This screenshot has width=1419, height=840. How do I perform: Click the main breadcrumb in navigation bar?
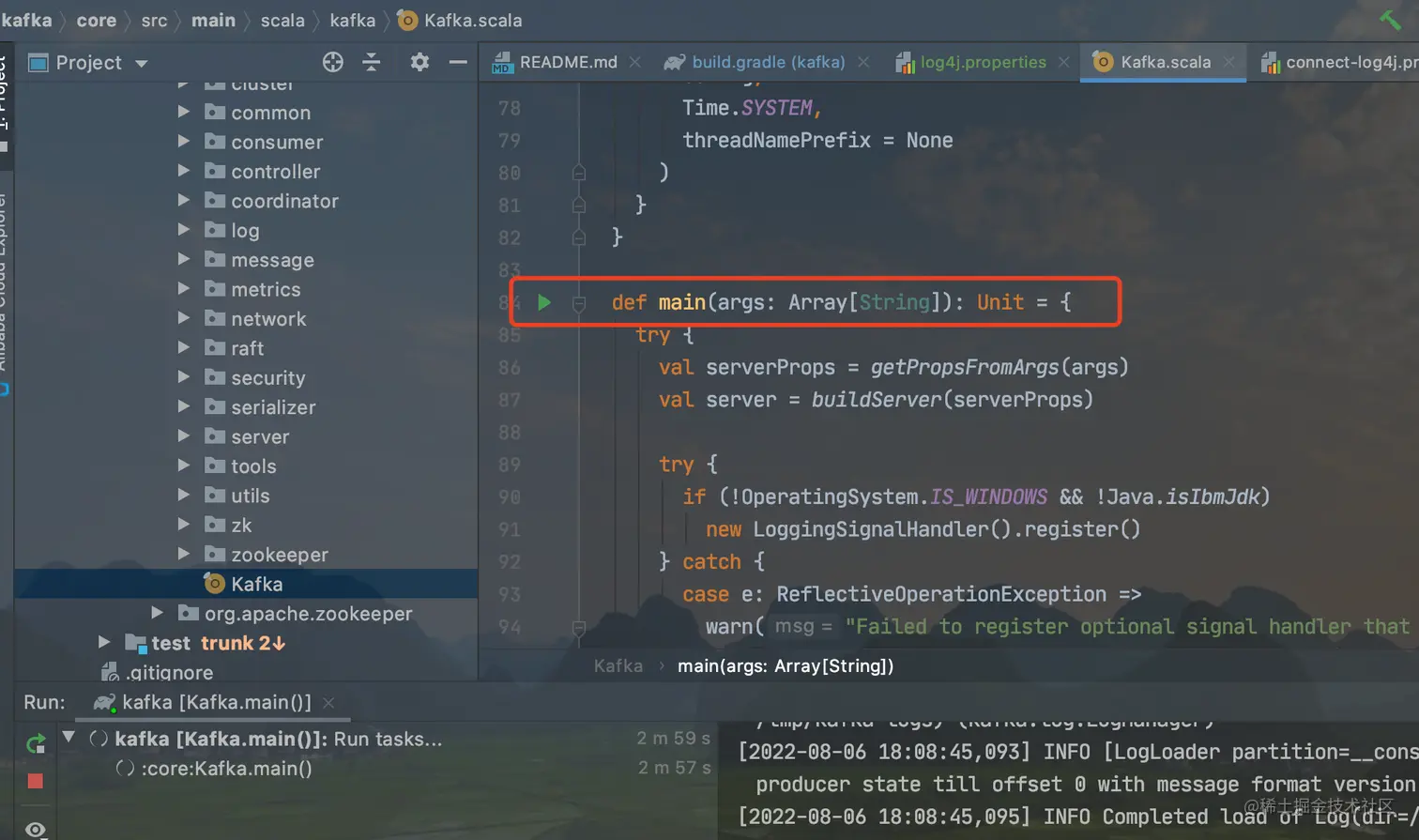click(213, 20)
